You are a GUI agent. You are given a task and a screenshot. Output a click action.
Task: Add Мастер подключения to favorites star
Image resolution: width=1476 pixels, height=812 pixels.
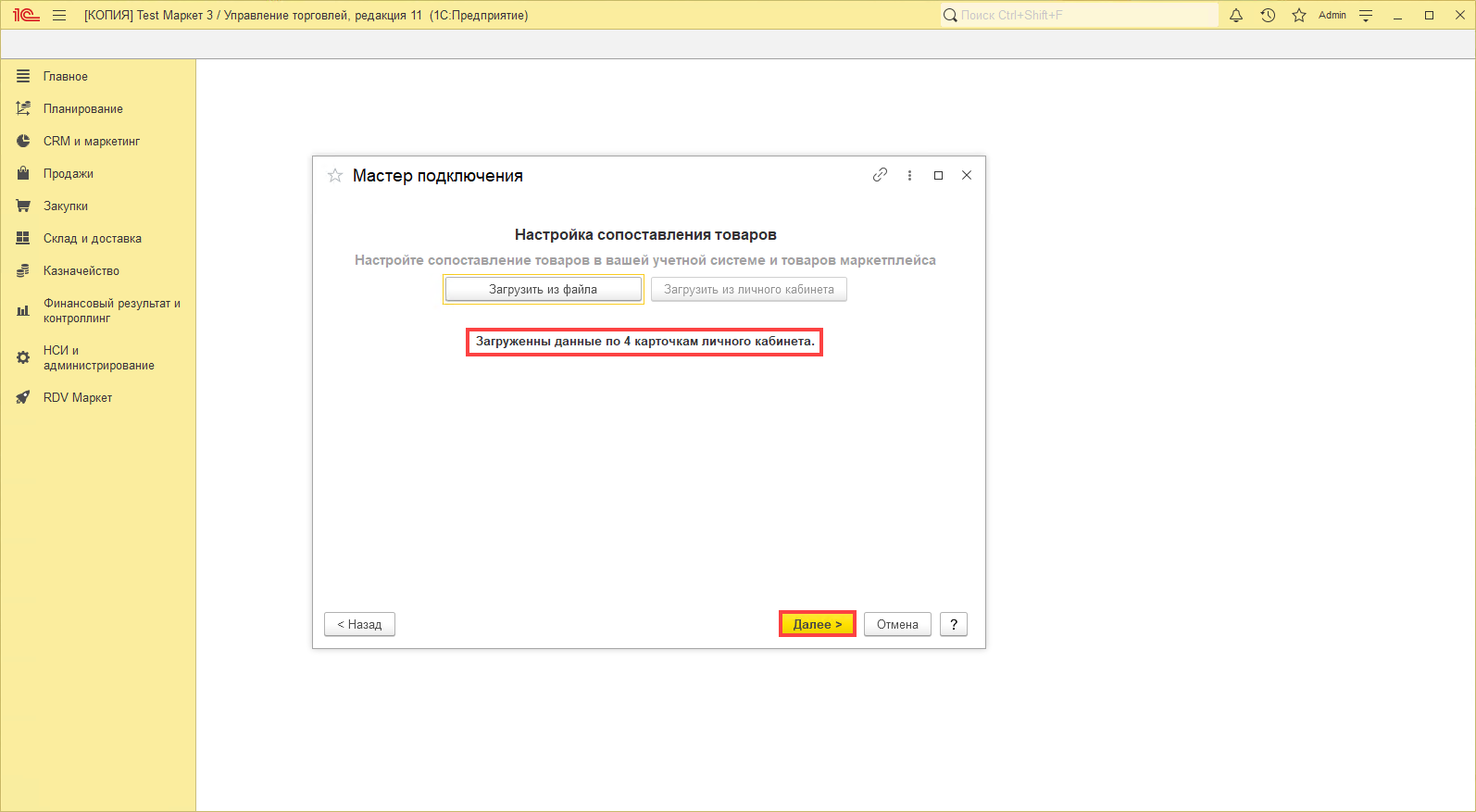[x=335, y=175]
